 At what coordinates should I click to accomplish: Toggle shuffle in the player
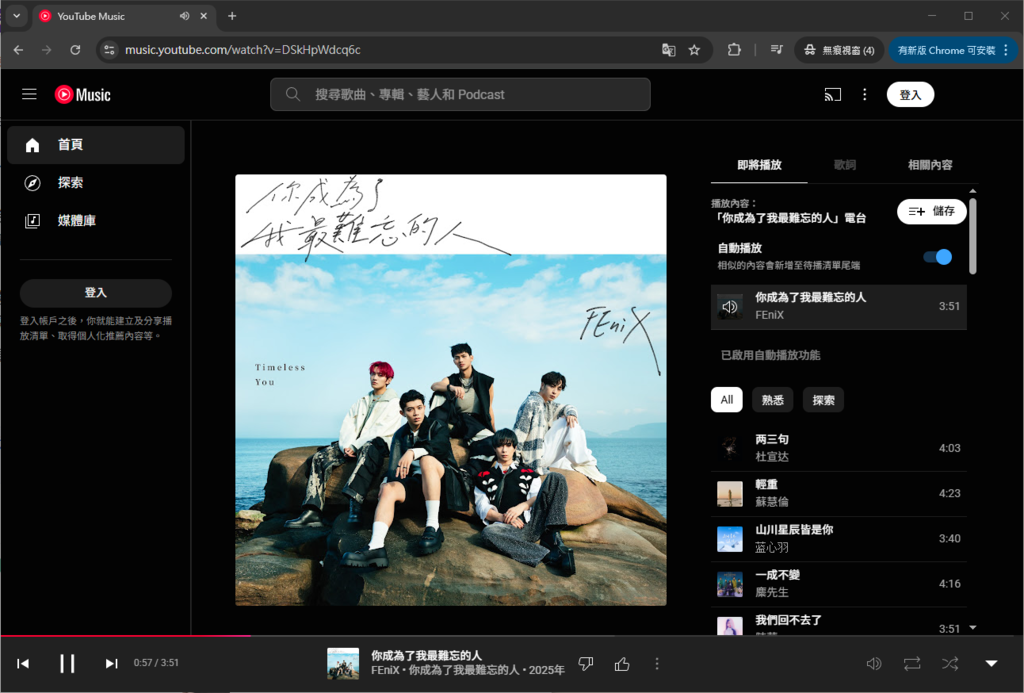tap(950, 664)
